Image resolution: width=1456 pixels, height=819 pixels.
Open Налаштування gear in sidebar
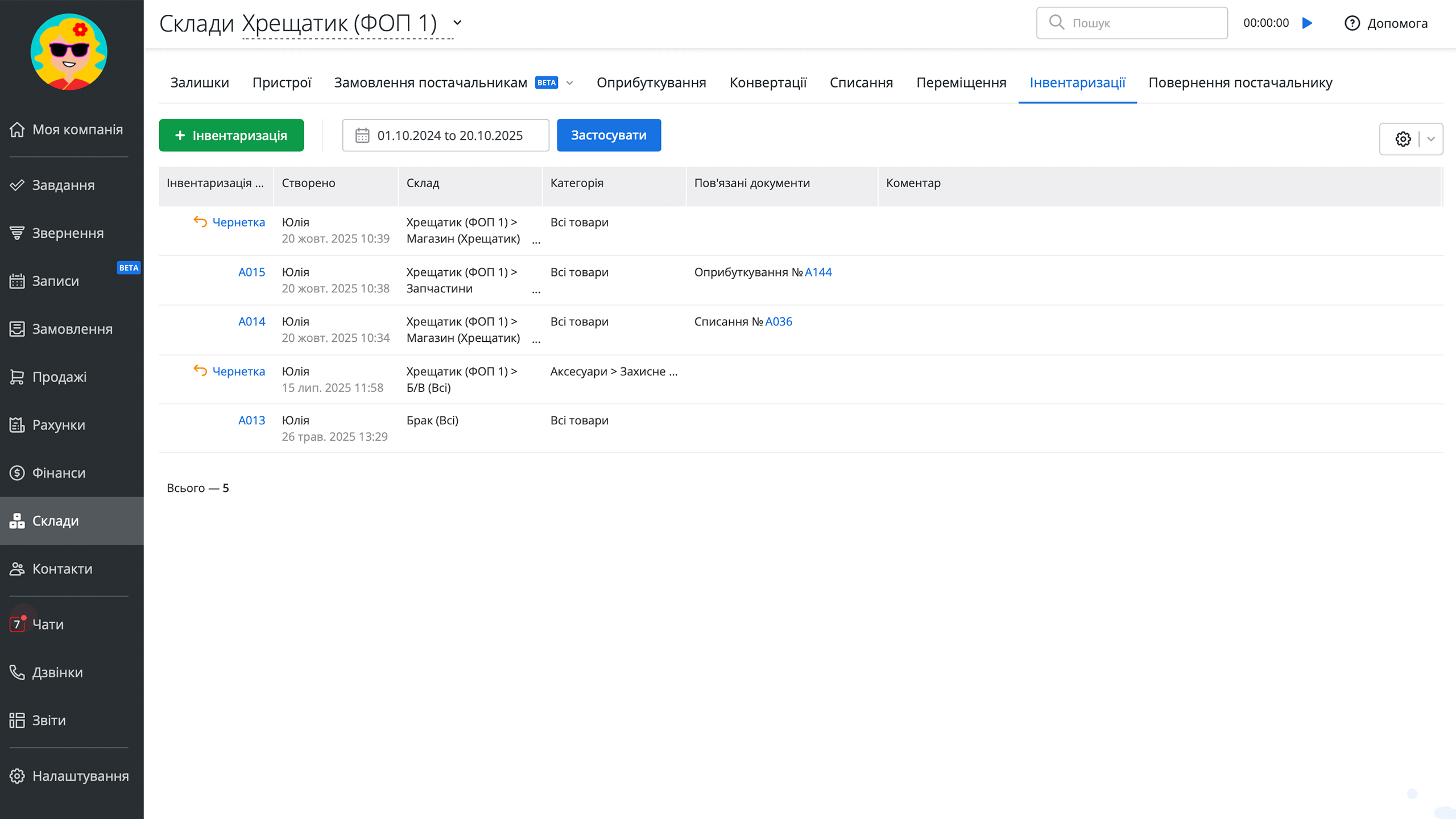pos(17,776)
